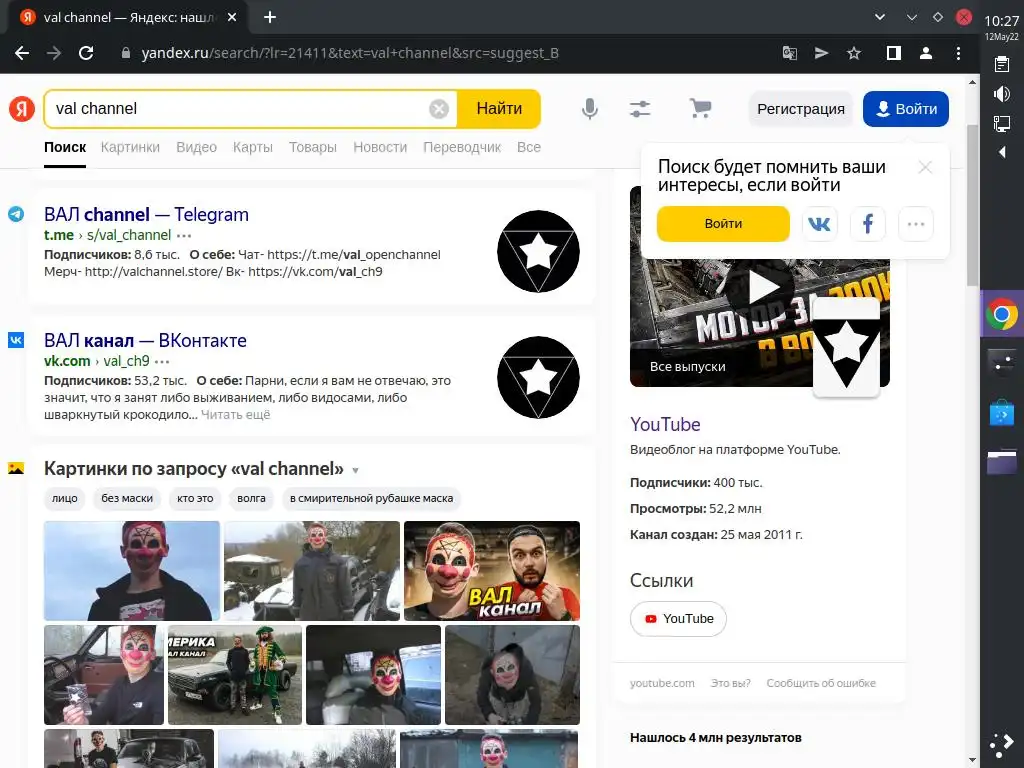This screenshot has height=768, width=1024.
Task: Open Chrome three-dot menu
Action: (958, 54)
